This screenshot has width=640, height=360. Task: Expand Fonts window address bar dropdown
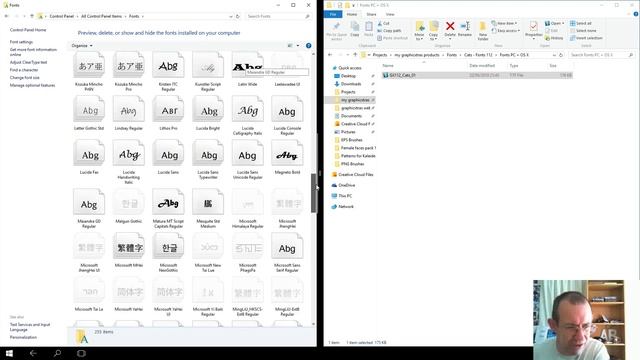point(231,16)
